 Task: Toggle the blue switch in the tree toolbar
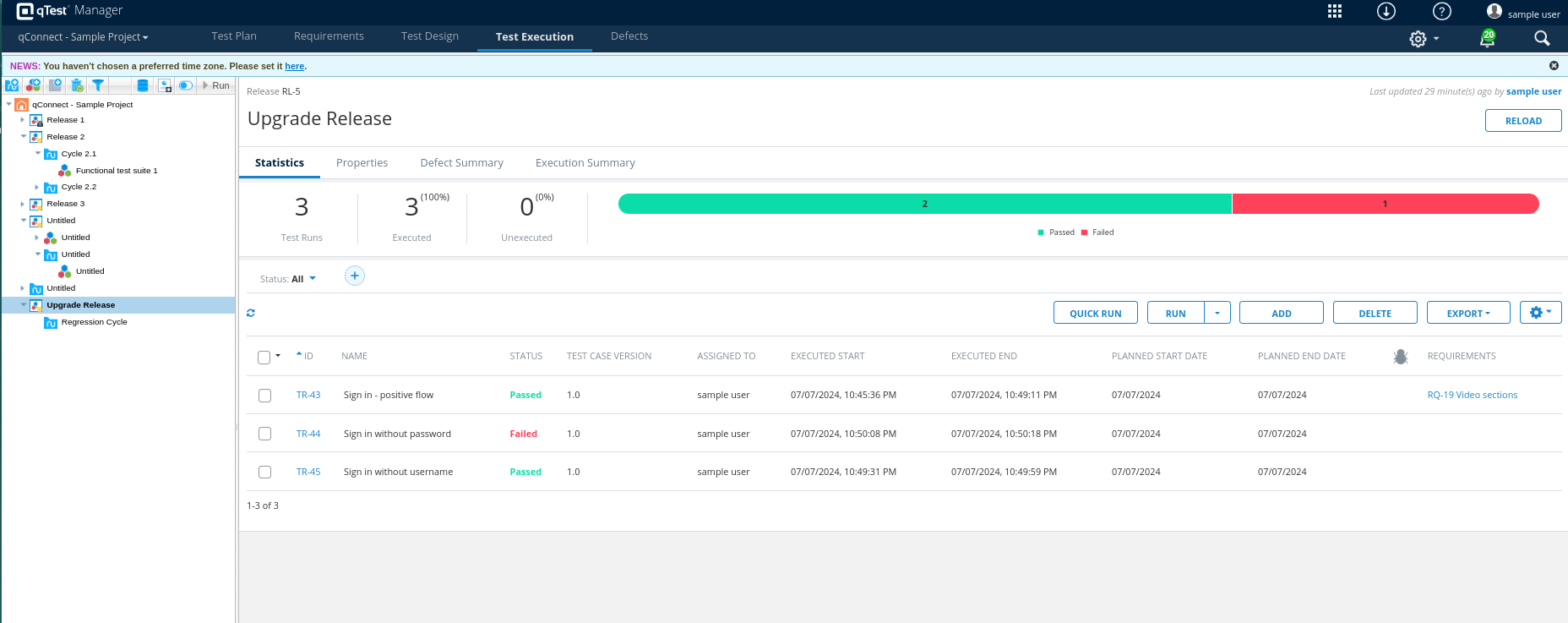click(x=186, y=85)
